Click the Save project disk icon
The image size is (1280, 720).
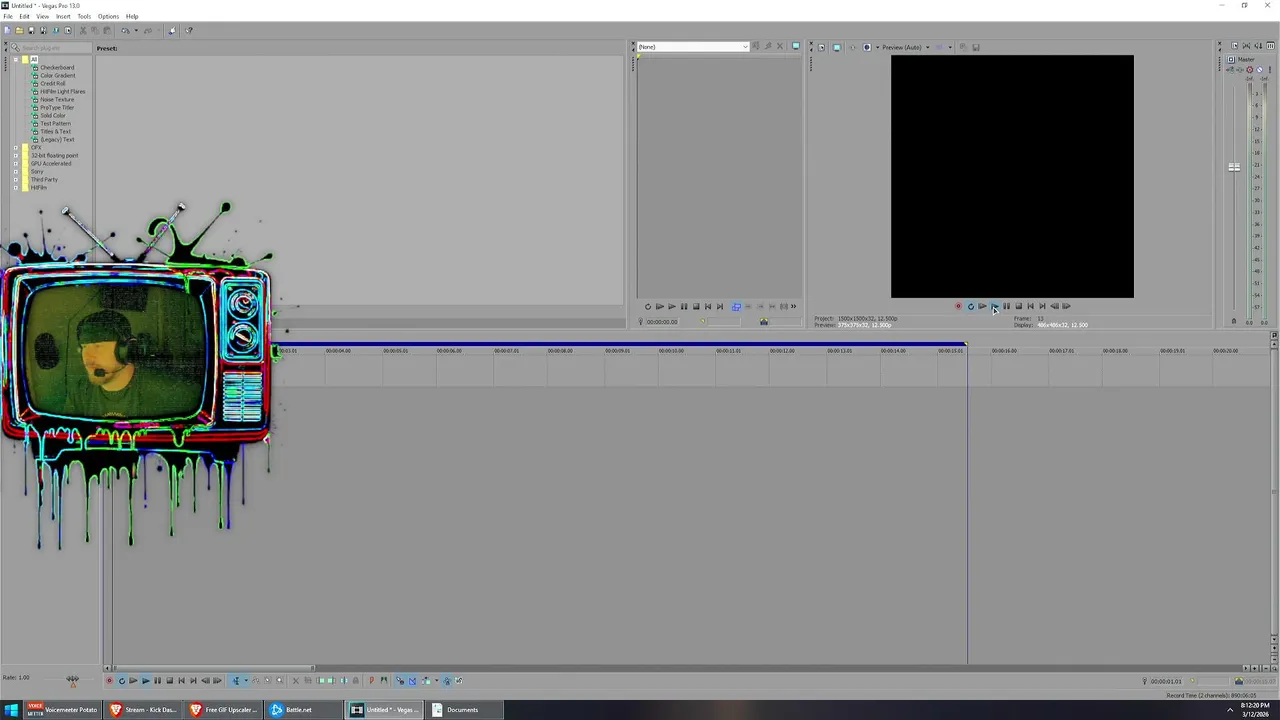coord(31,30)
